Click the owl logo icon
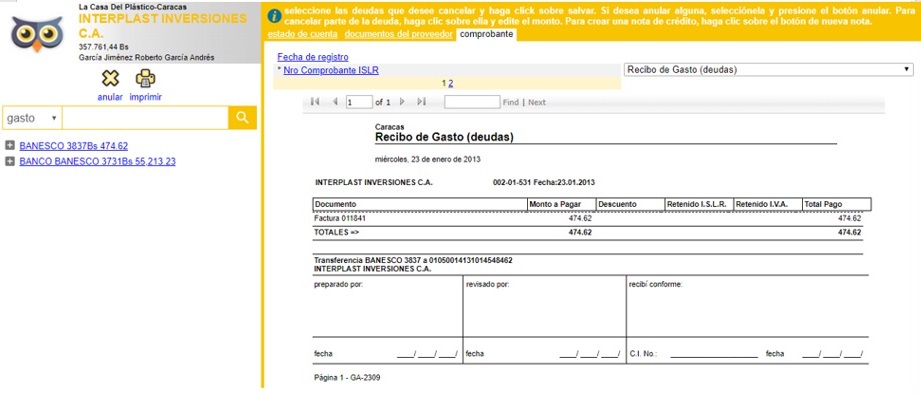Image resolution: width=921 pixels, height=396 pixels. [37, 33]
